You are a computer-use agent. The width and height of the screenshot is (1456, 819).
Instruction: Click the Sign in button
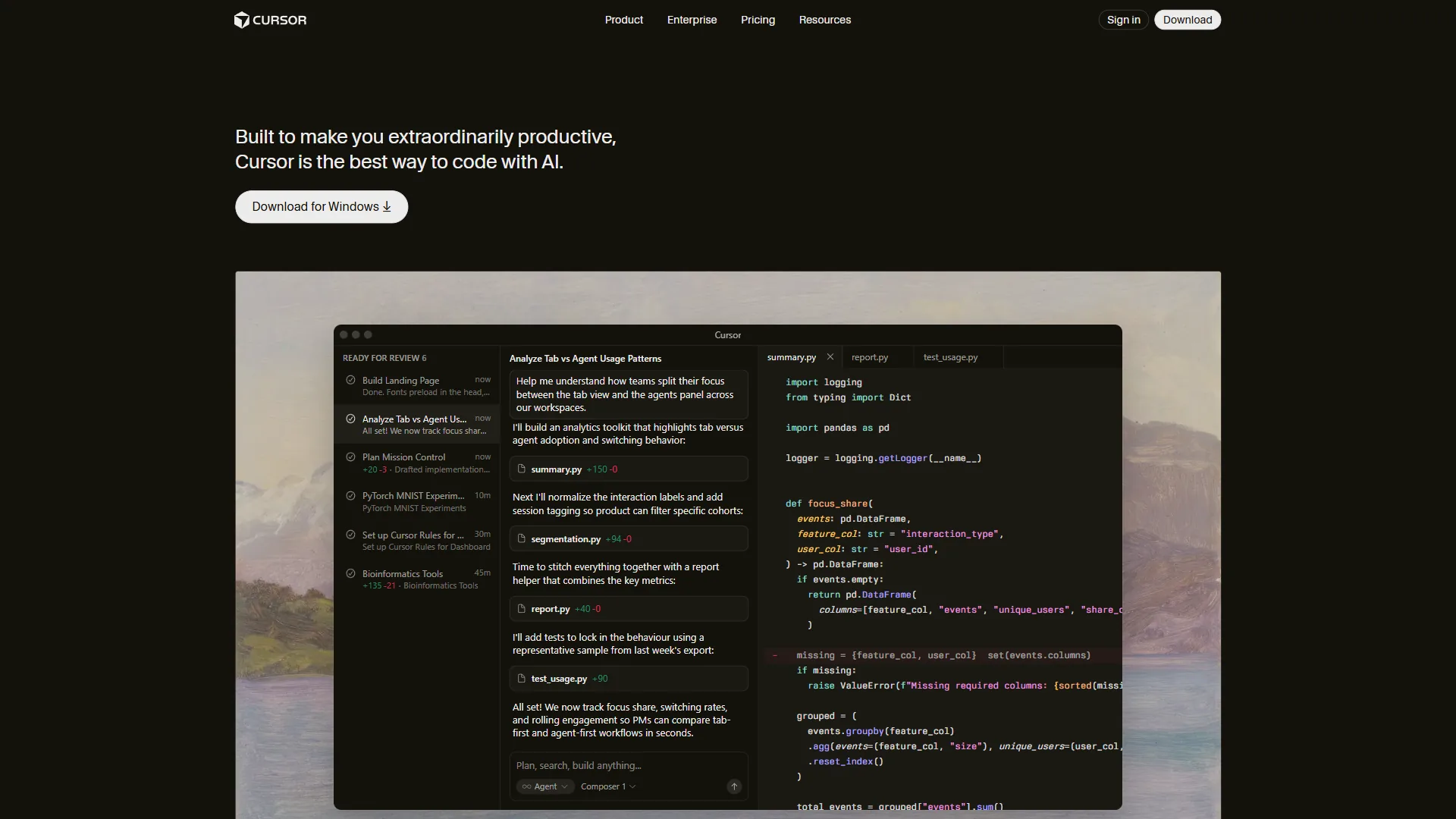pos(1123,20)
